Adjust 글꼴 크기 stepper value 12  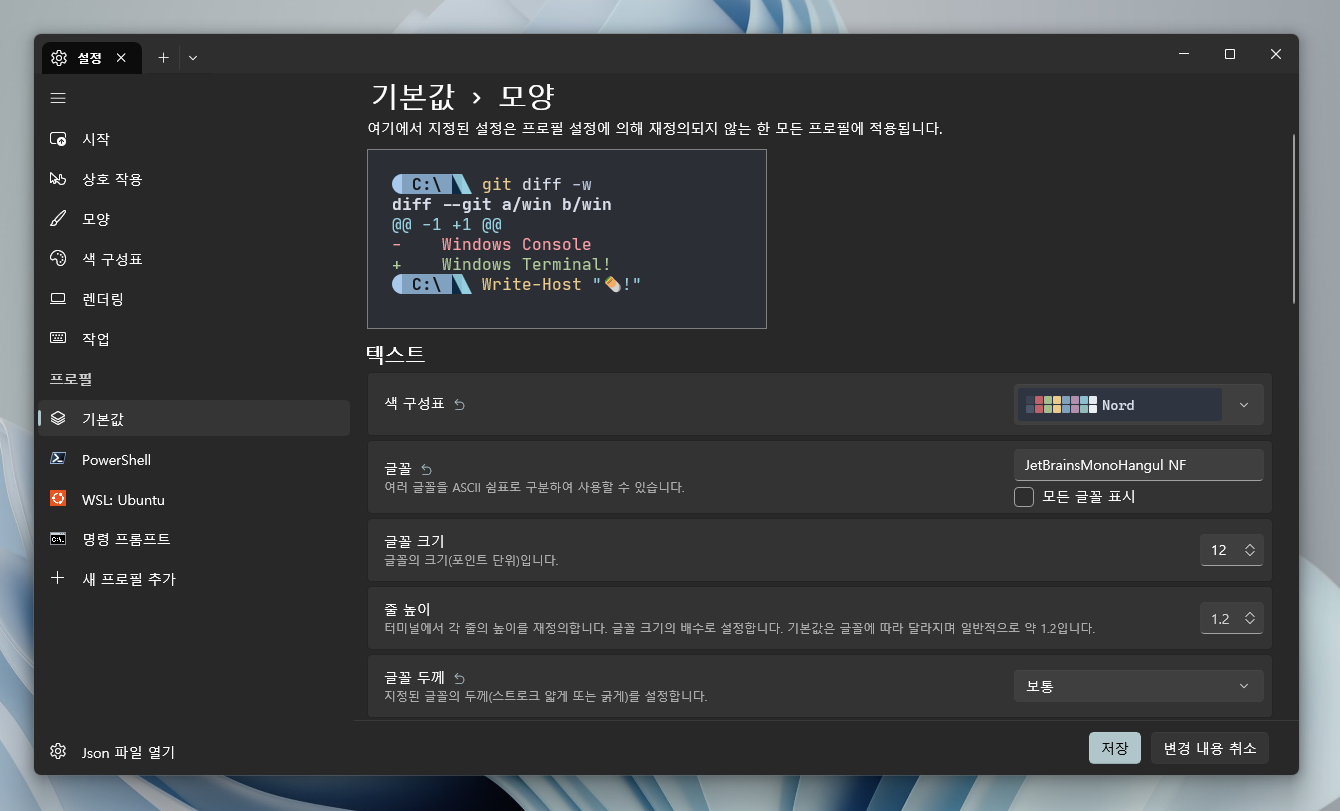coord(1232,550)
